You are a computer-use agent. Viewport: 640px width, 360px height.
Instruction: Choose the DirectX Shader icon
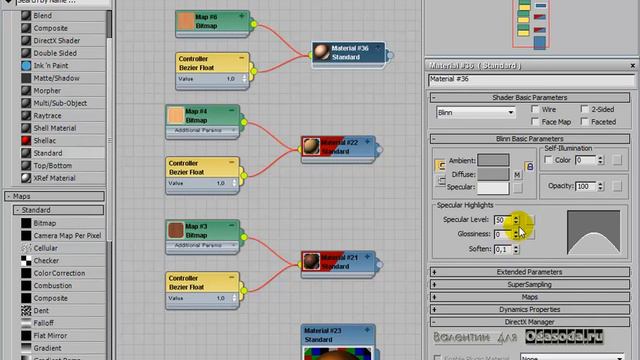(26, 40)
